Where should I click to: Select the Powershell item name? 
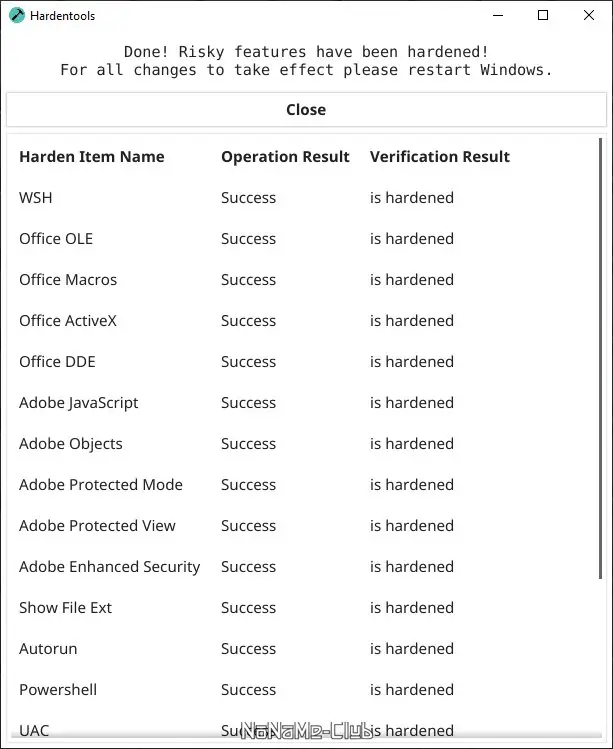[x=57, y=690]
